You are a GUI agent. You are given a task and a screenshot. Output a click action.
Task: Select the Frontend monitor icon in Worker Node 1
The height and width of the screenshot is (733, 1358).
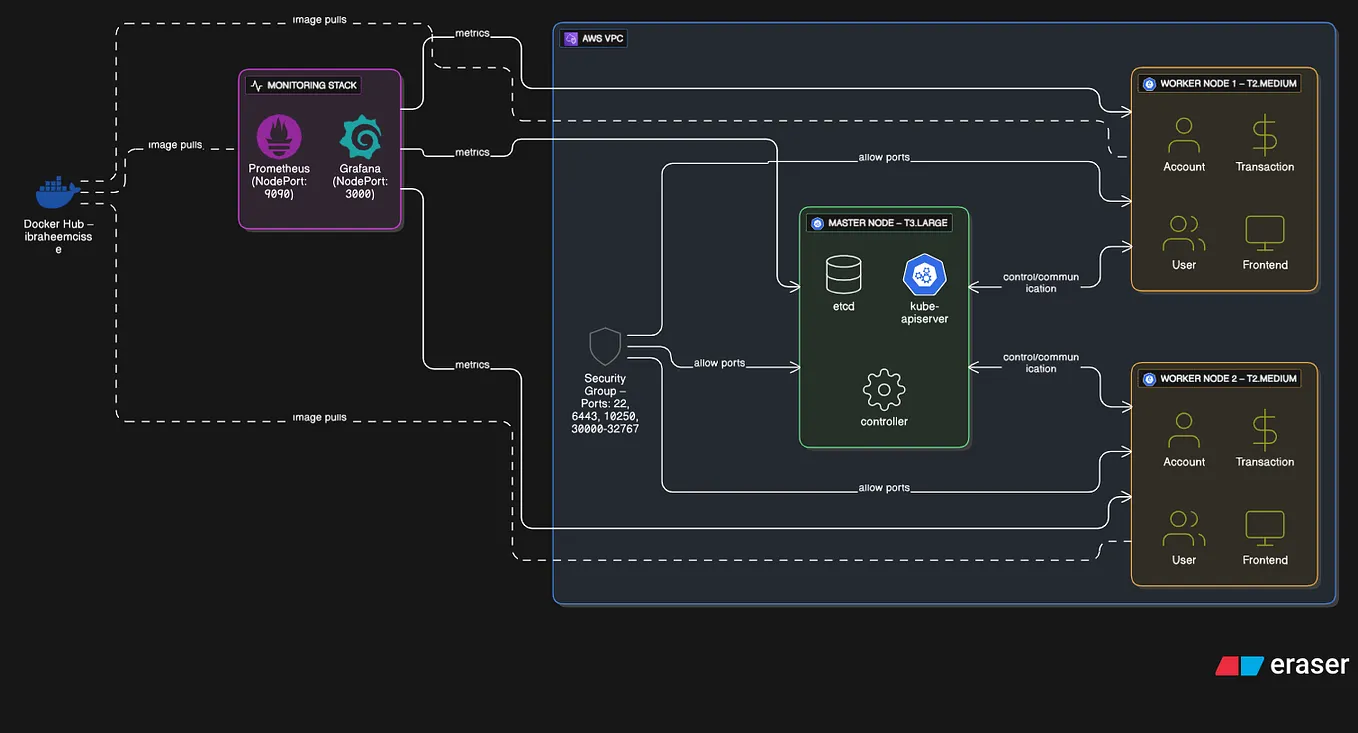(1264, 231)
